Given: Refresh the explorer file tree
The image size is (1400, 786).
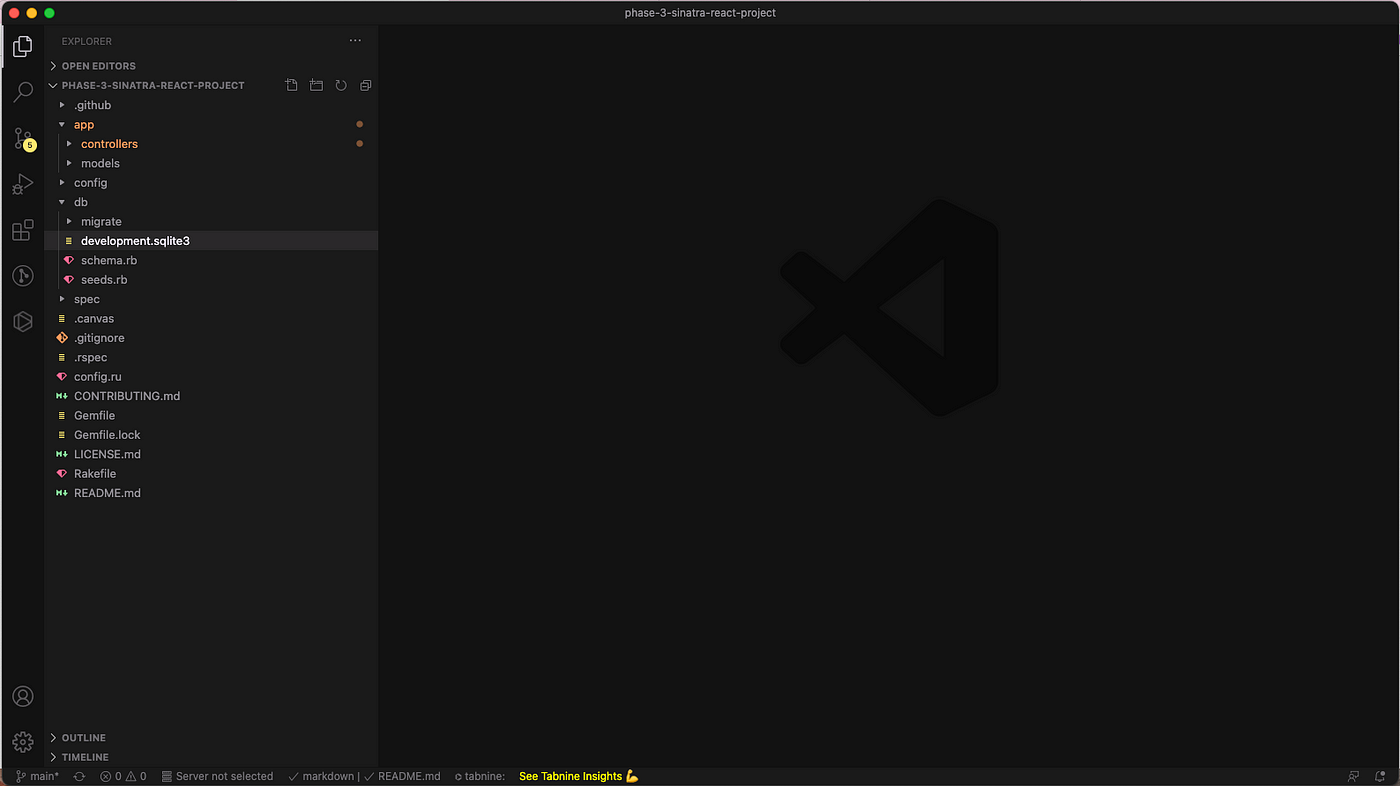Looking at the screenshot, I should click(341, 85).
